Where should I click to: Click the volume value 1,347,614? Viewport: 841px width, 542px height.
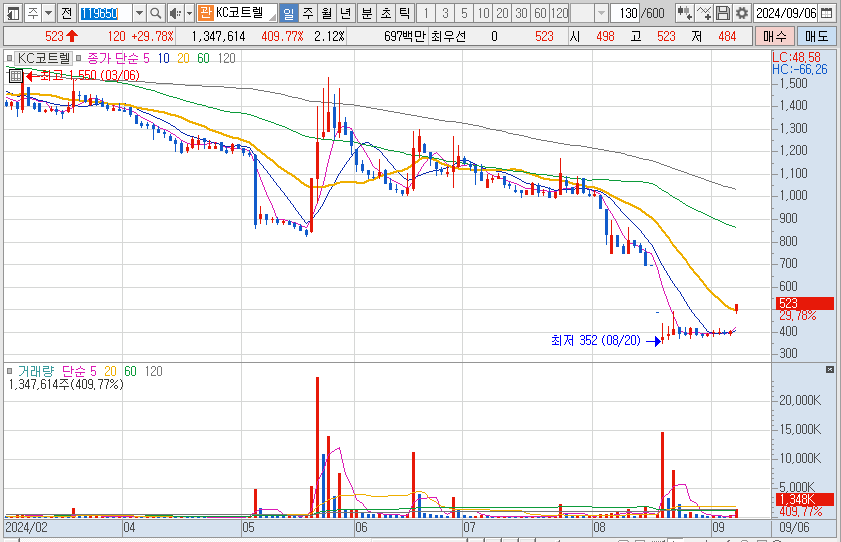[x=218, y=36]
